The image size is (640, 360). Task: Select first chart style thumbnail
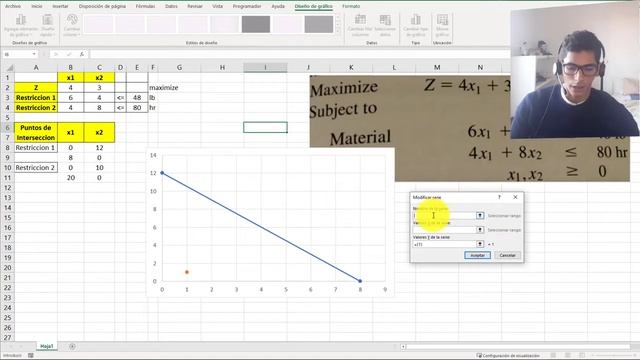[99, 24]
